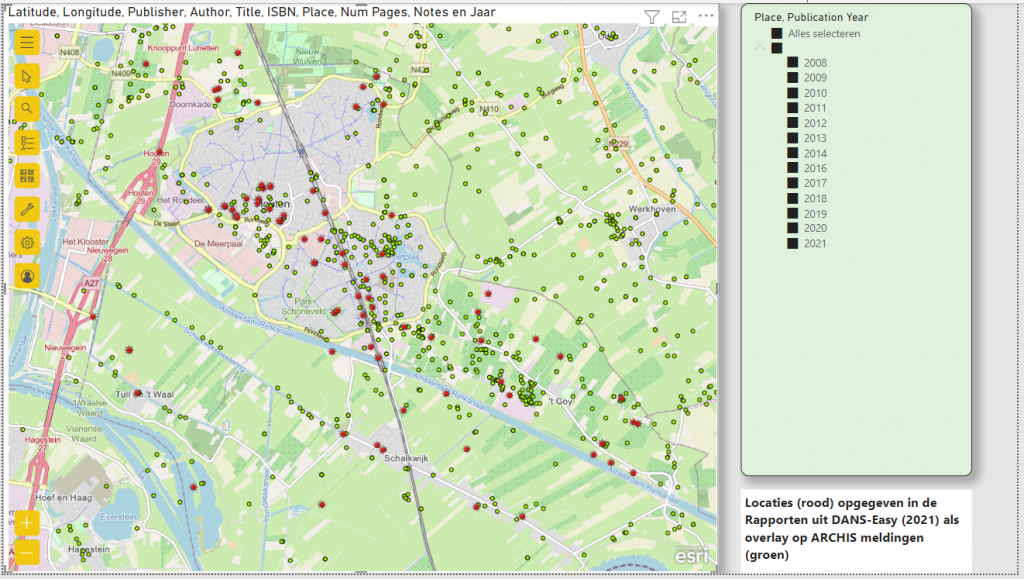Toggle the 2021 year checkbox
This screenshot has height=579, width=1024.
[x=792, y=243]
